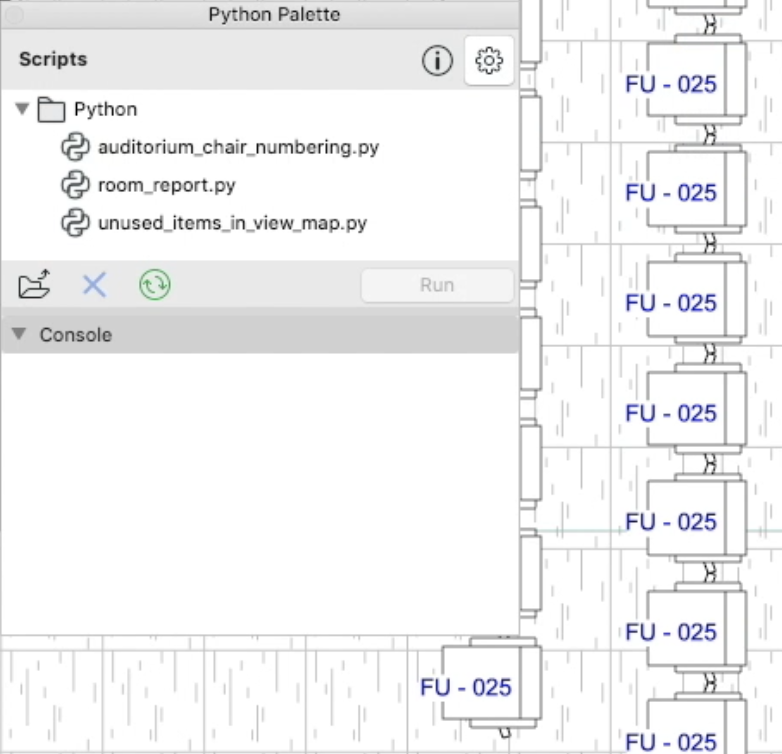Collapse the Python folder disclosure triangle
The width and height of the screenshot is (782, 754).
[22, 109]
